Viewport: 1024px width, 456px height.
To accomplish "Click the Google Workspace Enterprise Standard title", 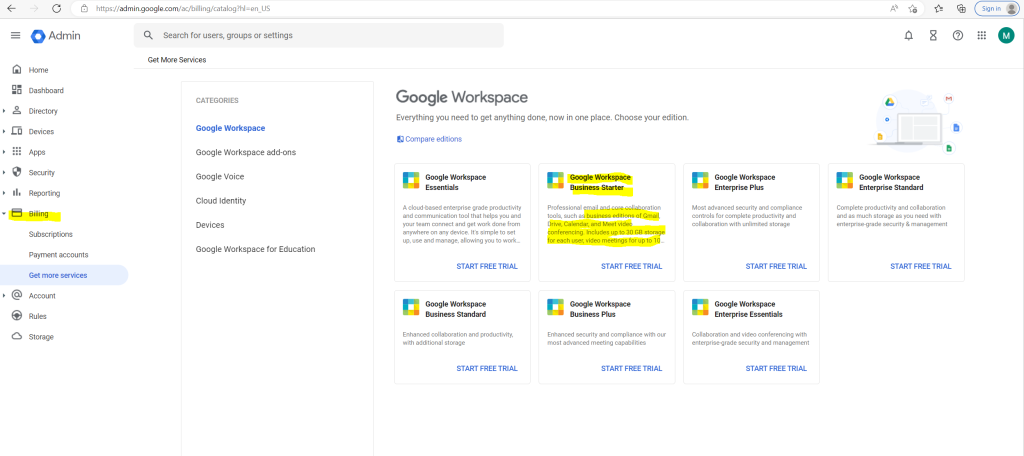I will point(891,182).
